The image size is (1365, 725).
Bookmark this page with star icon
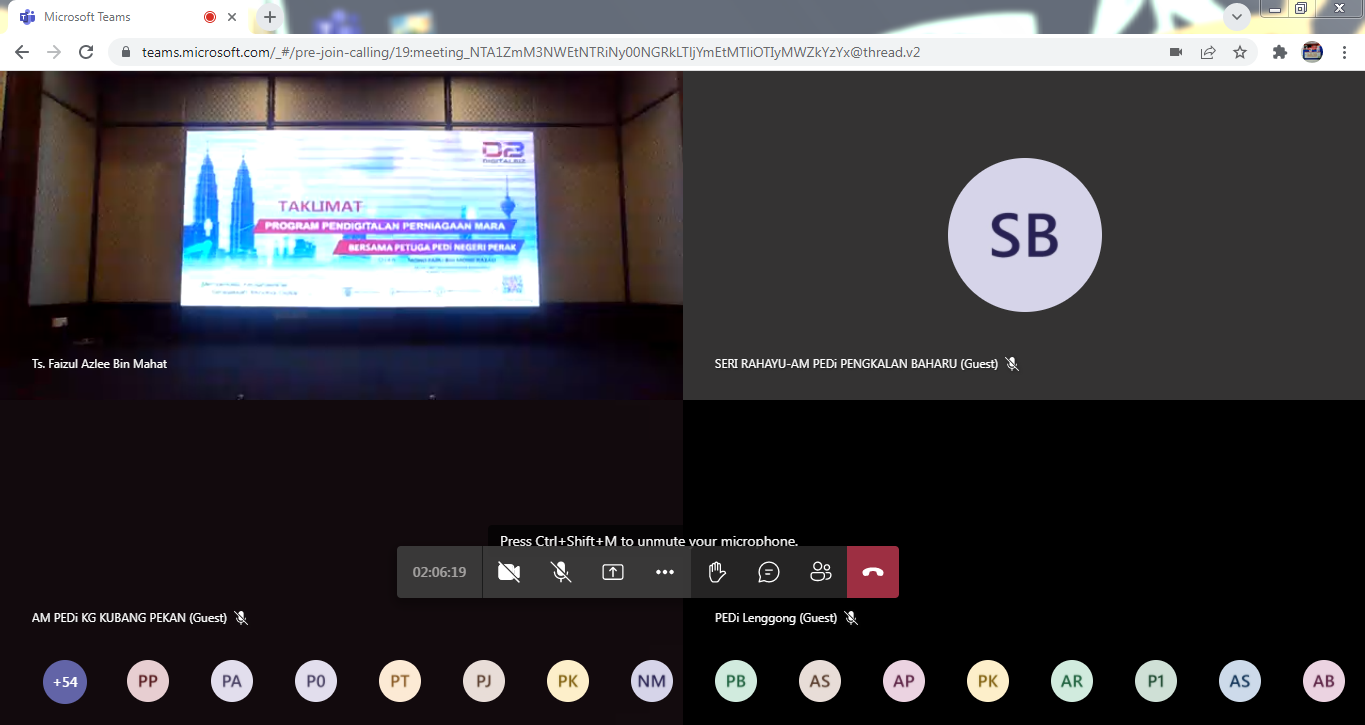coord(1240,52)
